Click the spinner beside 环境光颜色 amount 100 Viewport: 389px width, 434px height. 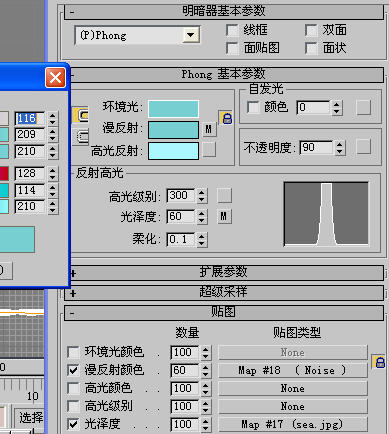click(x=206, y=352)
